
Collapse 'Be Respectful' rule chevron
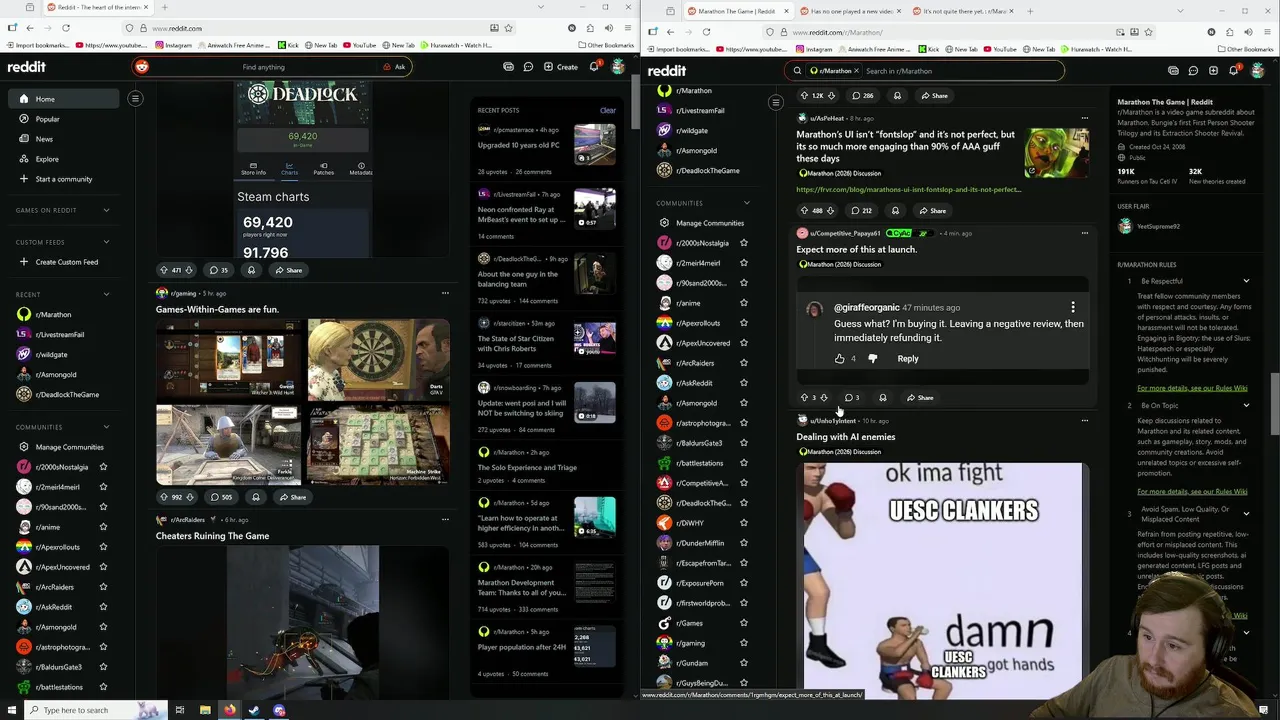tap(1246, 281)
